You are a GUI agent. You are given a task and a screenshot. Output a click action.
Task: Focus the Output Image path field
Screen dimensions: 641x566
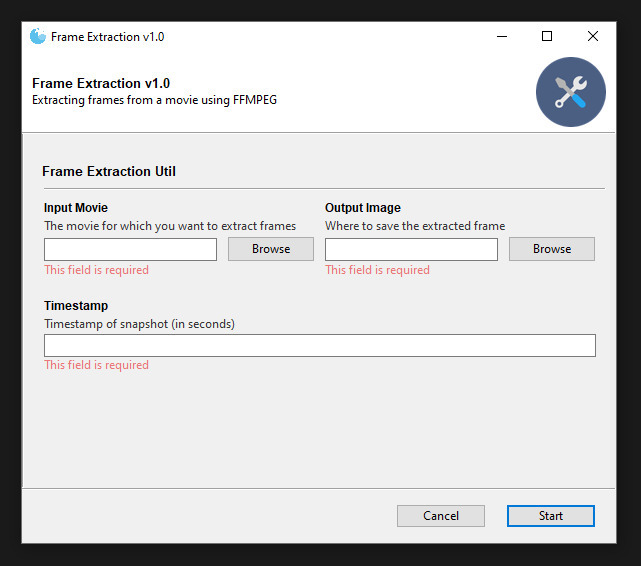point(411,249)
